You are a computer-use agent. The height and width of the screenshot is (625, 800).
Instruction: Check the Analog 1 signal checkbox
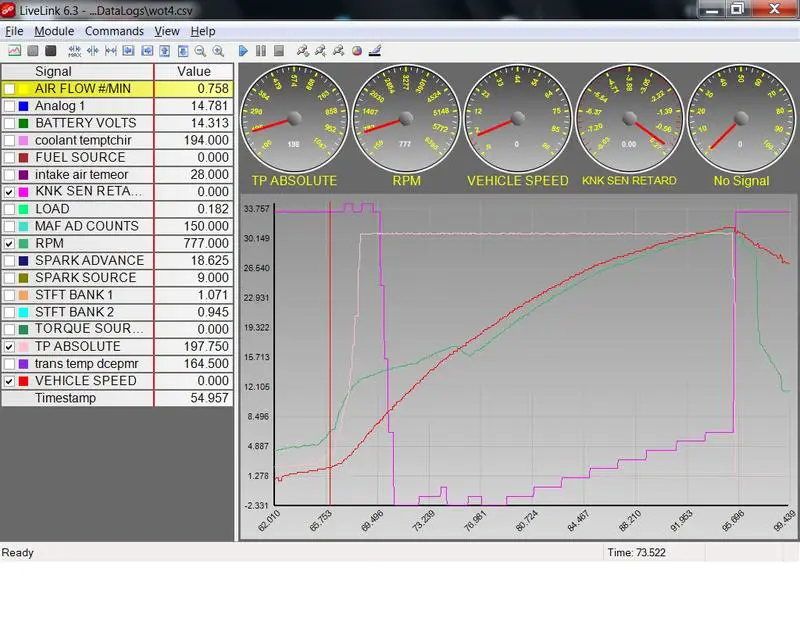click(9, 106)
